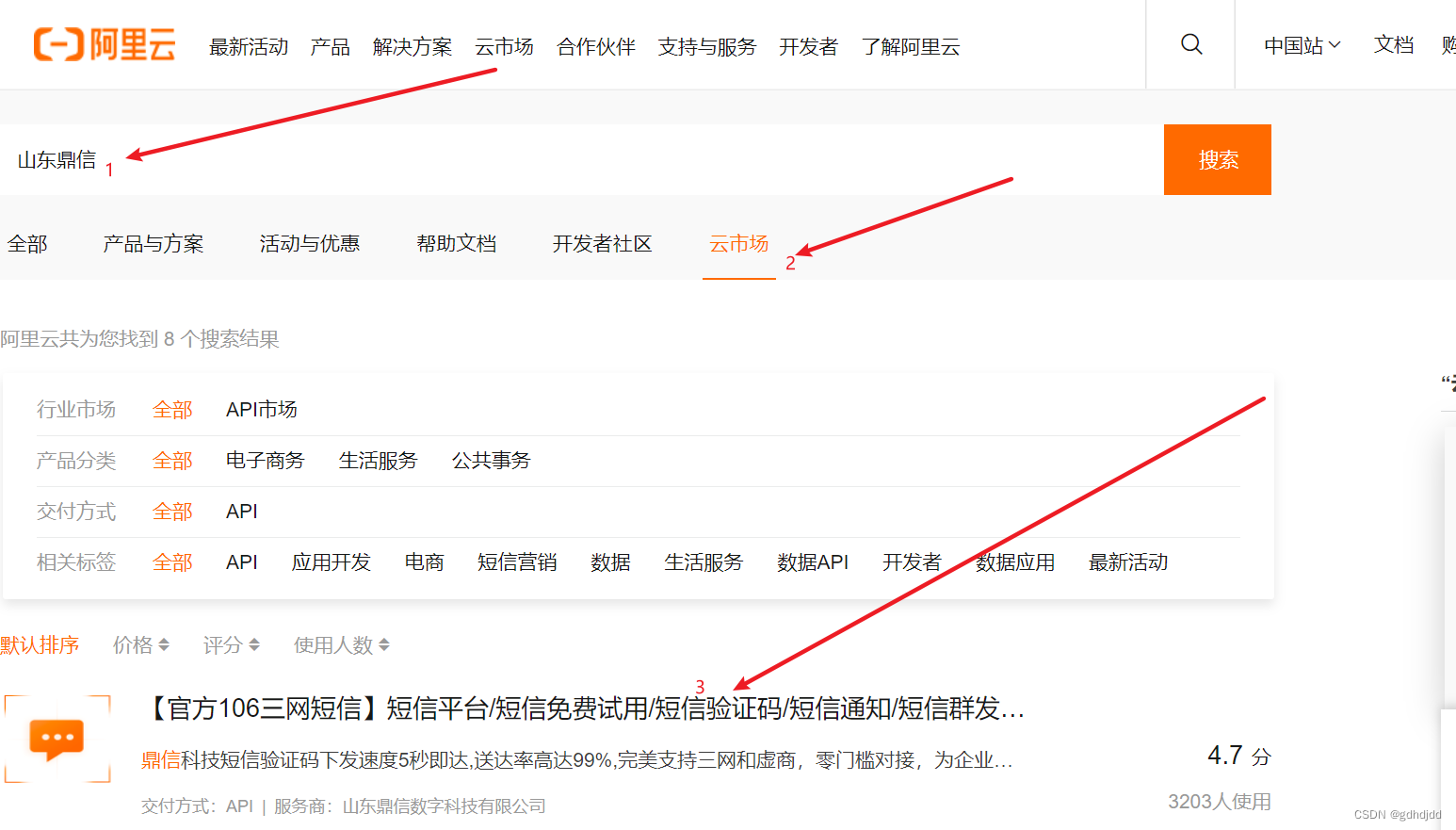Filter category by 生活服务 in 产品分类
This screenshot has width=1456, height=830.
point(379,461)
